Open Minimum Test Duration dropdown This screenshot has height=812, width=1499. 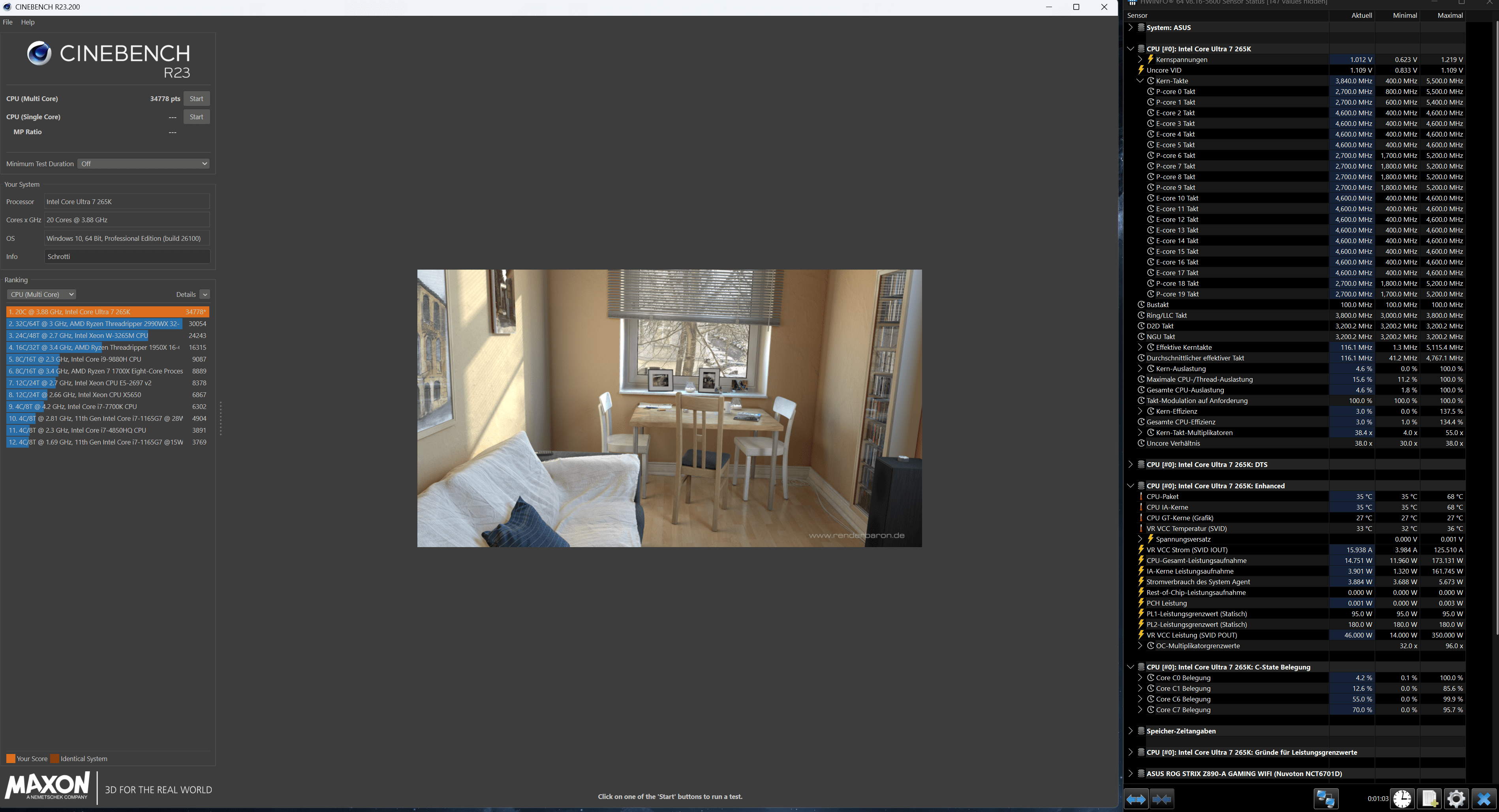click(143, 164)
